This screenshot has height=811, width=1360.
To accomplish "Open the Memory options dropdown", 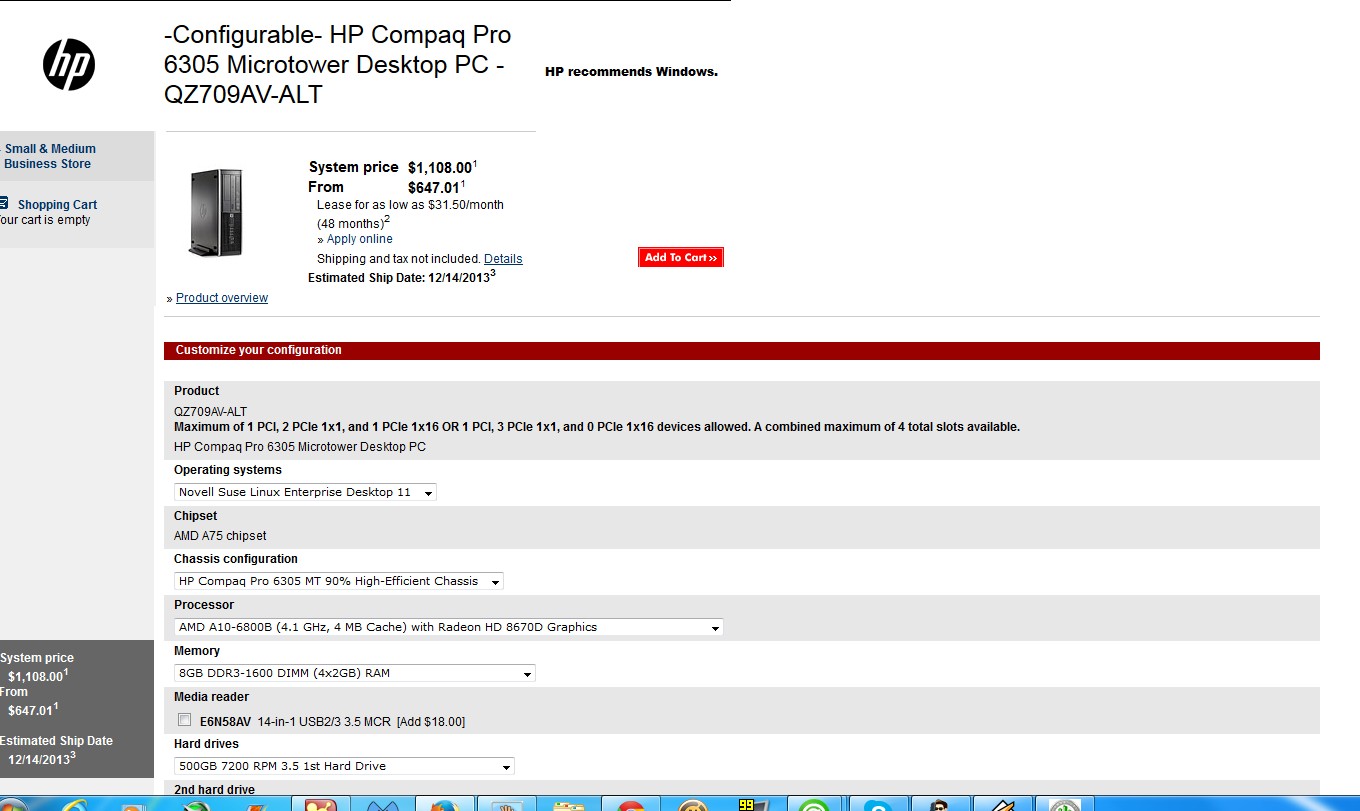I will click(x=355, y=673).
